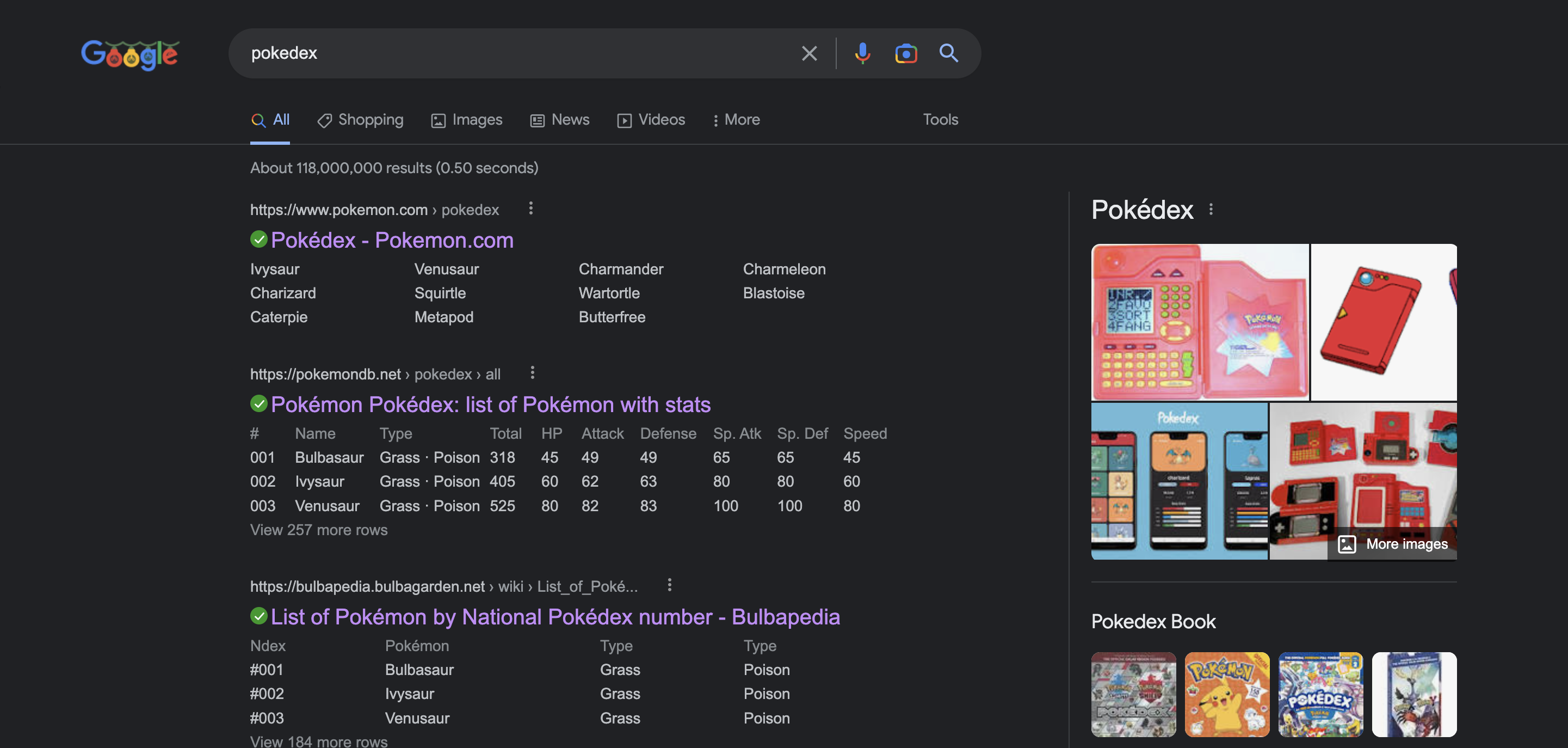This screenshot has width=1568, height=748.
Task: Open Pokémon Pokédex: list of Pokémon with stats
Action: pos(491,404)
